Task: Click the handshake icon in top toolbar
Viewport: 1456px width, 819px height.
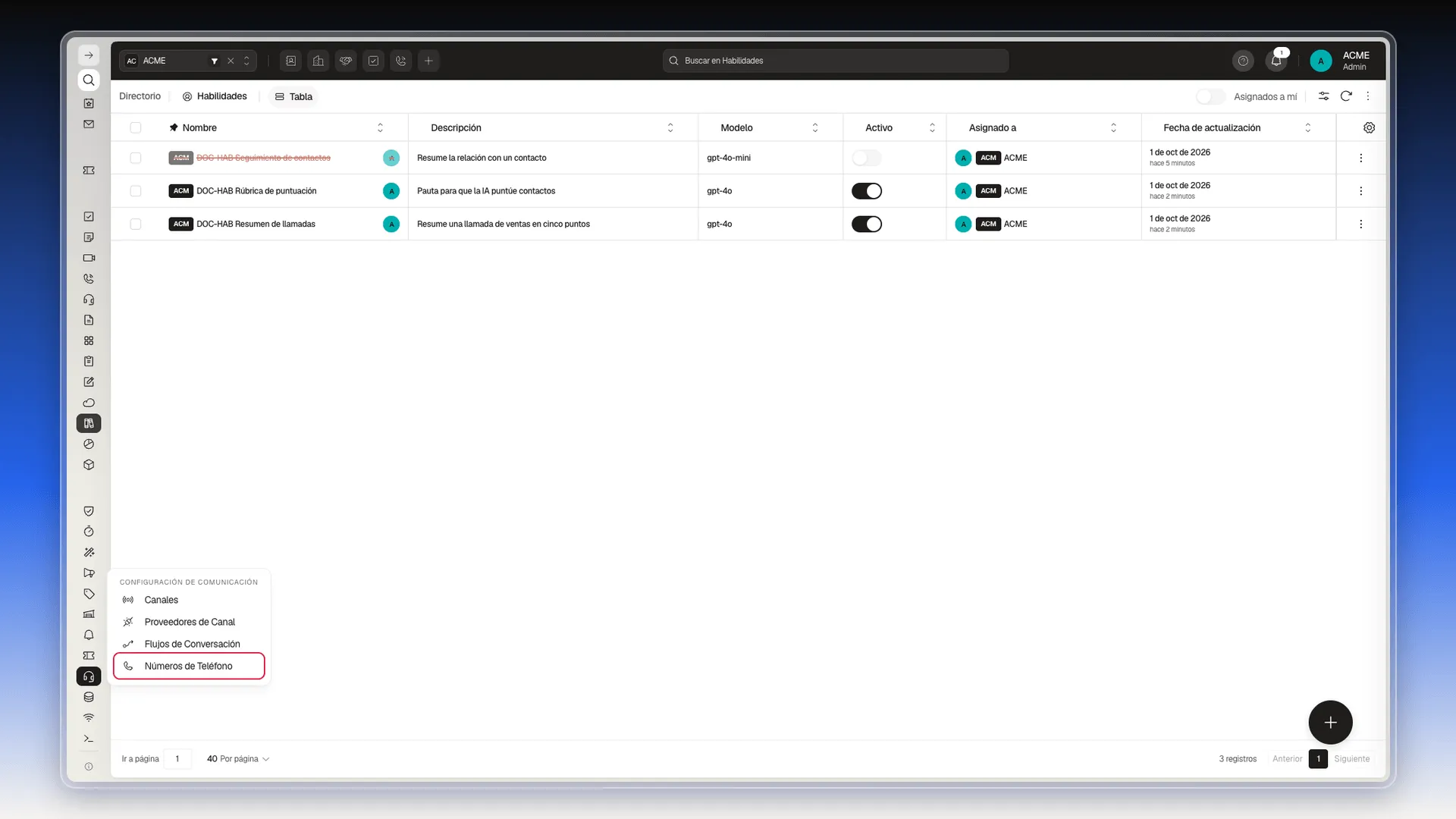Action: 346,61
